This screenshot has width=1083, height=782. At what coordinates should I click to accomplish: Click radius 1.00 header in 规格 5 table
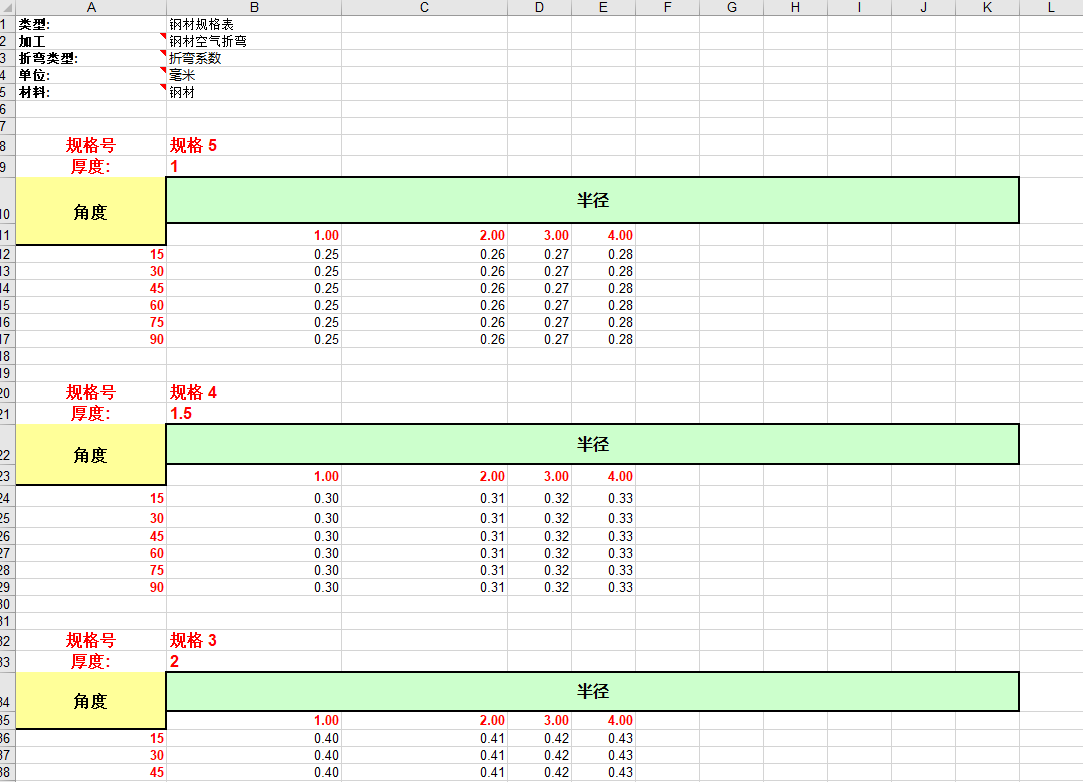[254, 236]
